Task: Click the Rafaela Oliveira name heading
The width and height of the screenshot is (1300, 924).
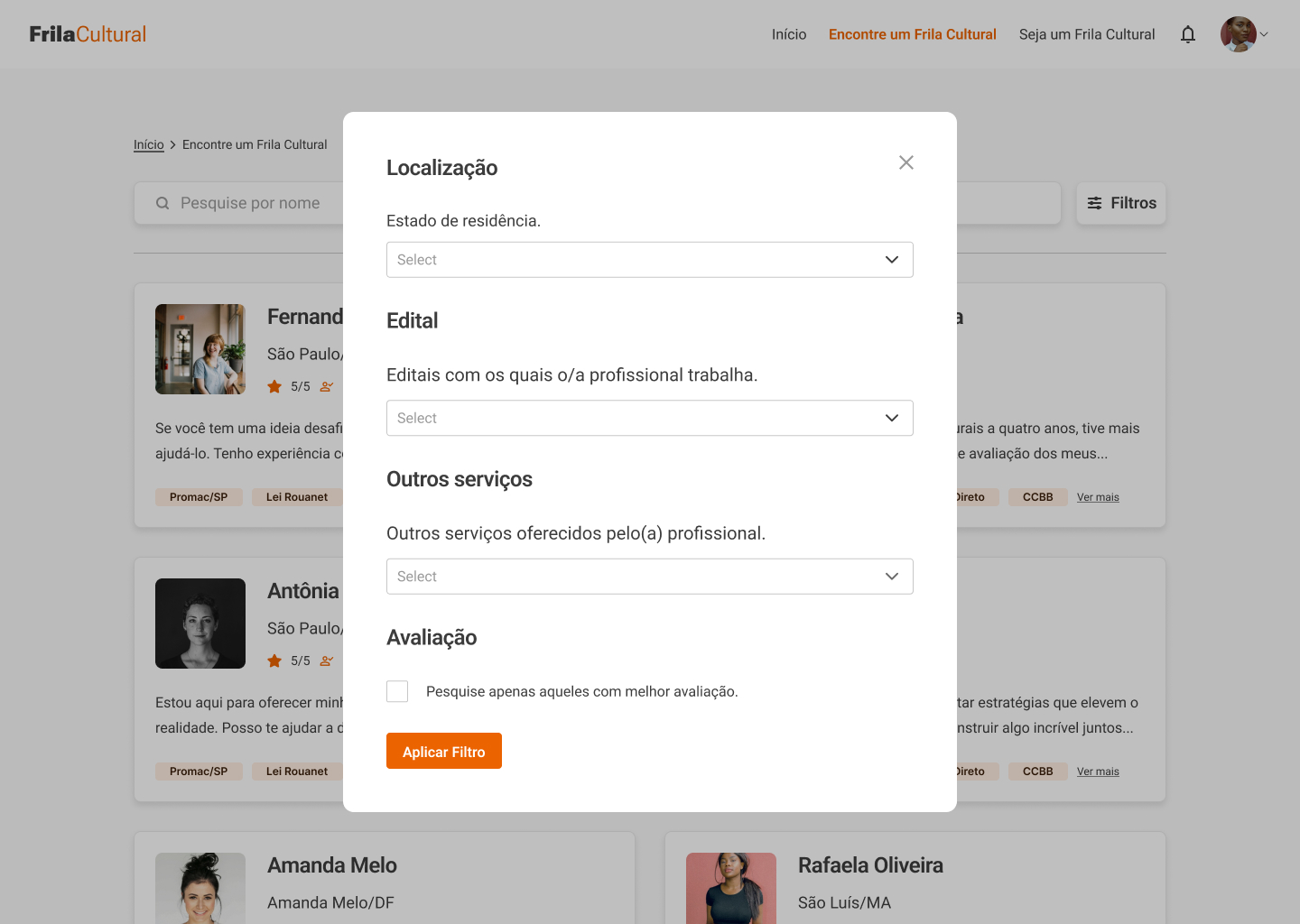Action: 870,865
